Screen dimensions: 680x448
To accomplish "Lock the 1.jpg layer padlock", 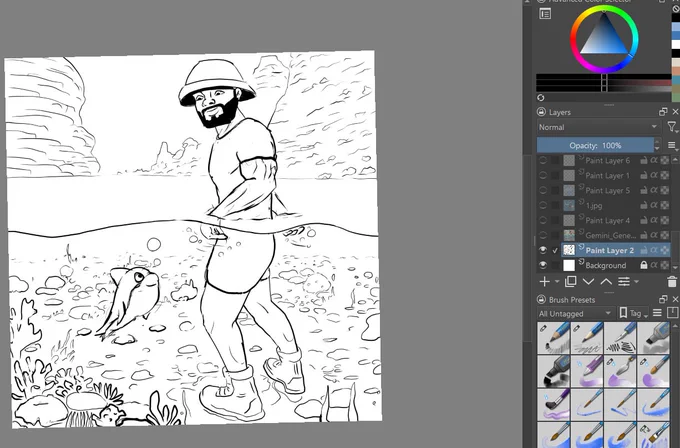I will coord(644,205).
